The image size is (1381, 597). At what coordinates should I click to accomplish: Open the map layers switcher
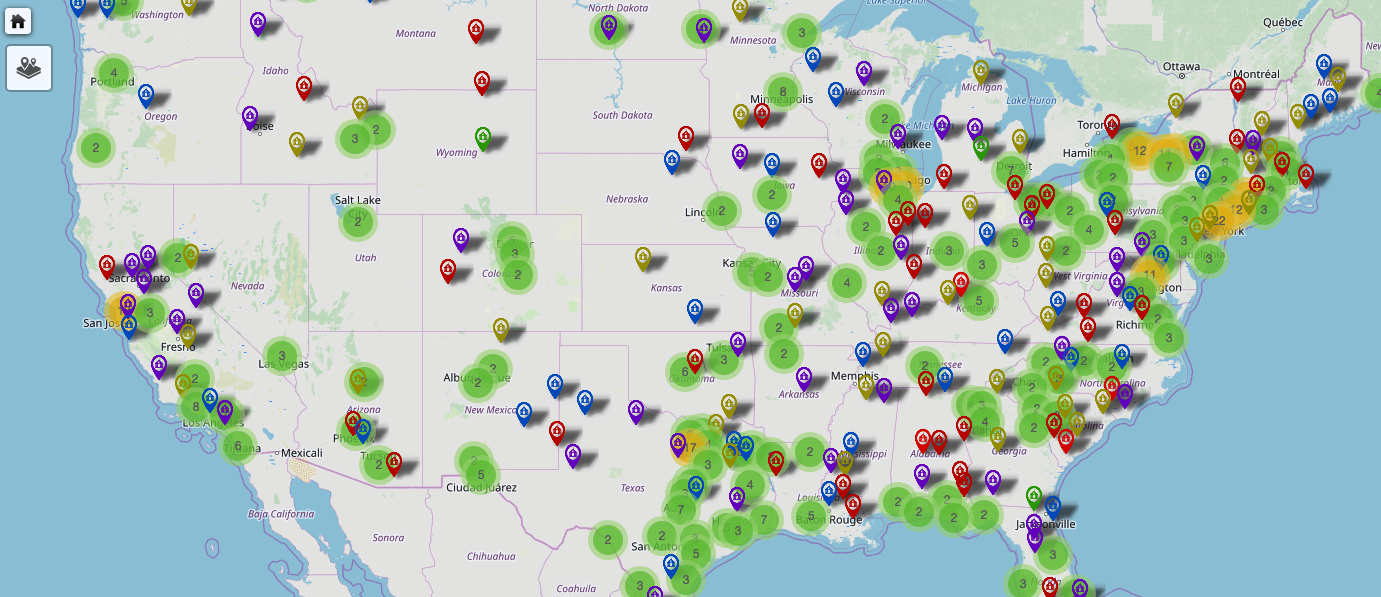(x=27, y=67)
